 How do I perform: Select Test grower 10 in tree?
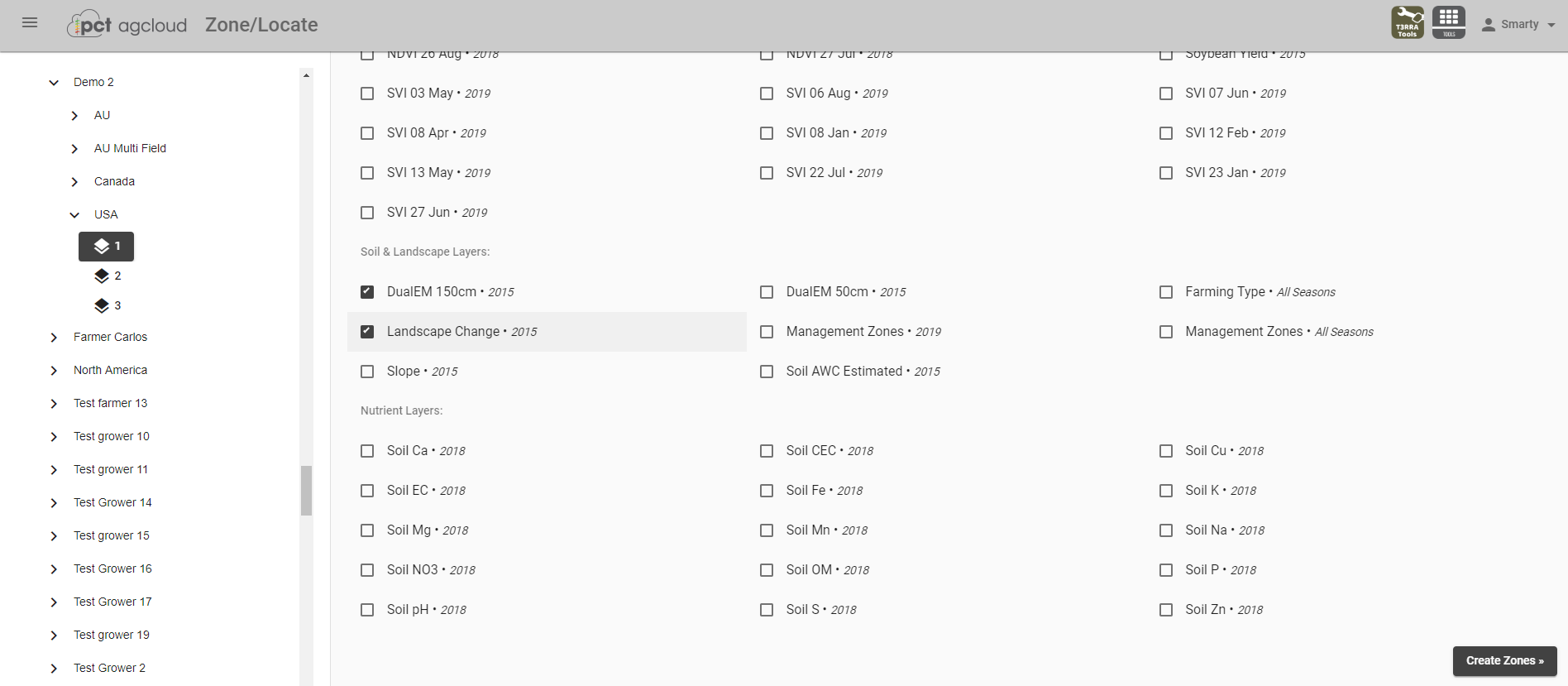pyautogui.click(x=112, y=436)
